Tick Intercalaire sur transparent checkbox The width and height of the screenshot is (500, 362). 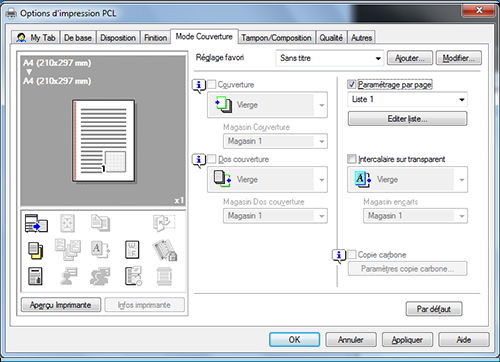[352, 159]
